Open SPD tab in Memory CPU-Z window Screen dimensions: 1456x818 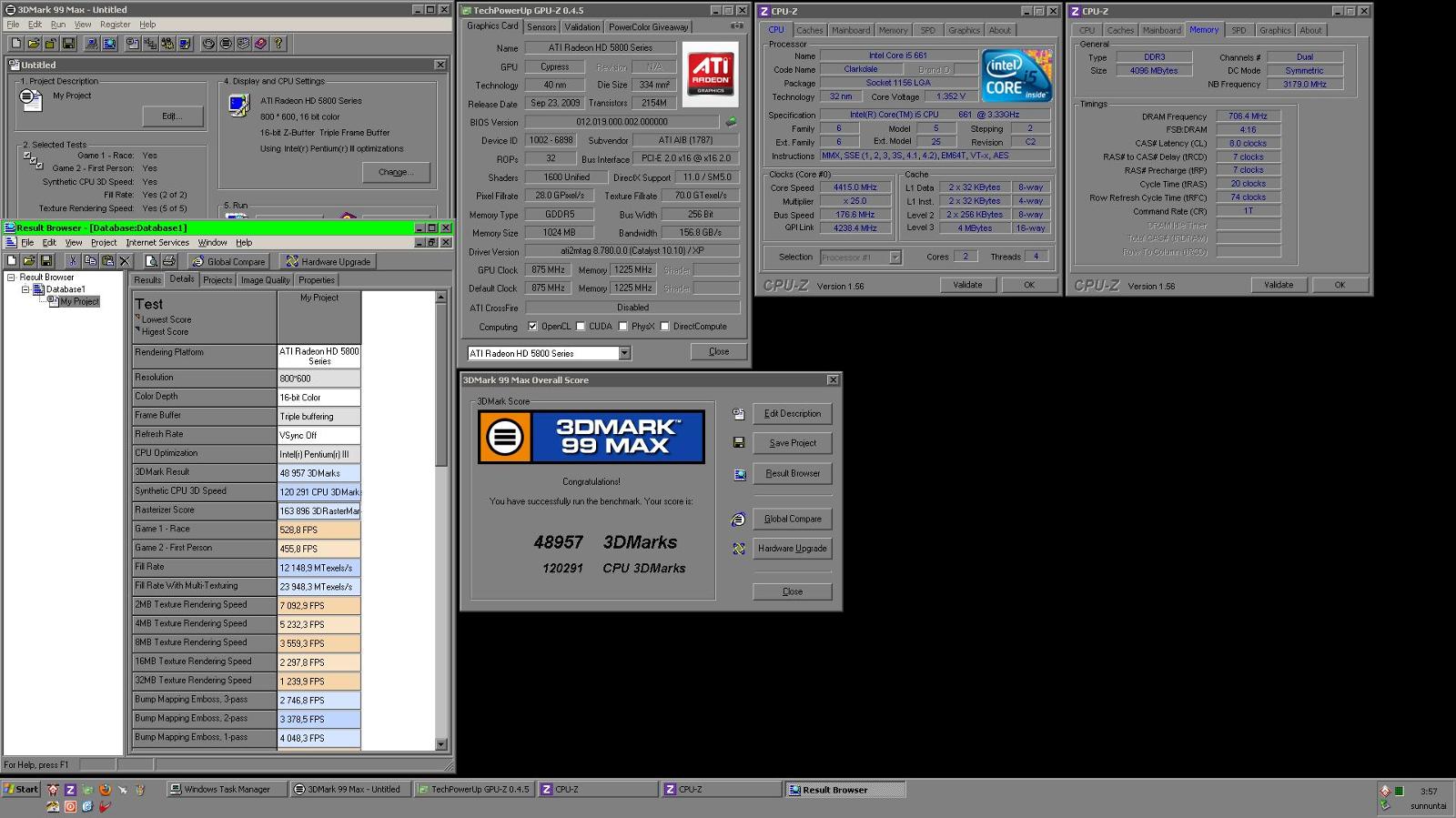[1239, 30]
